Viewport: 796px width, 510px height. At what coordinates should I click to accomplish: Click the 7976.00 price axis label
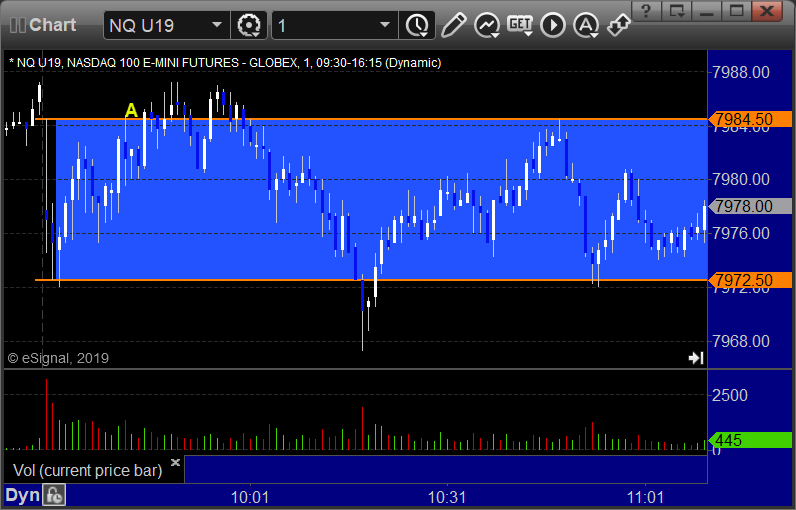tap(741, 233)
